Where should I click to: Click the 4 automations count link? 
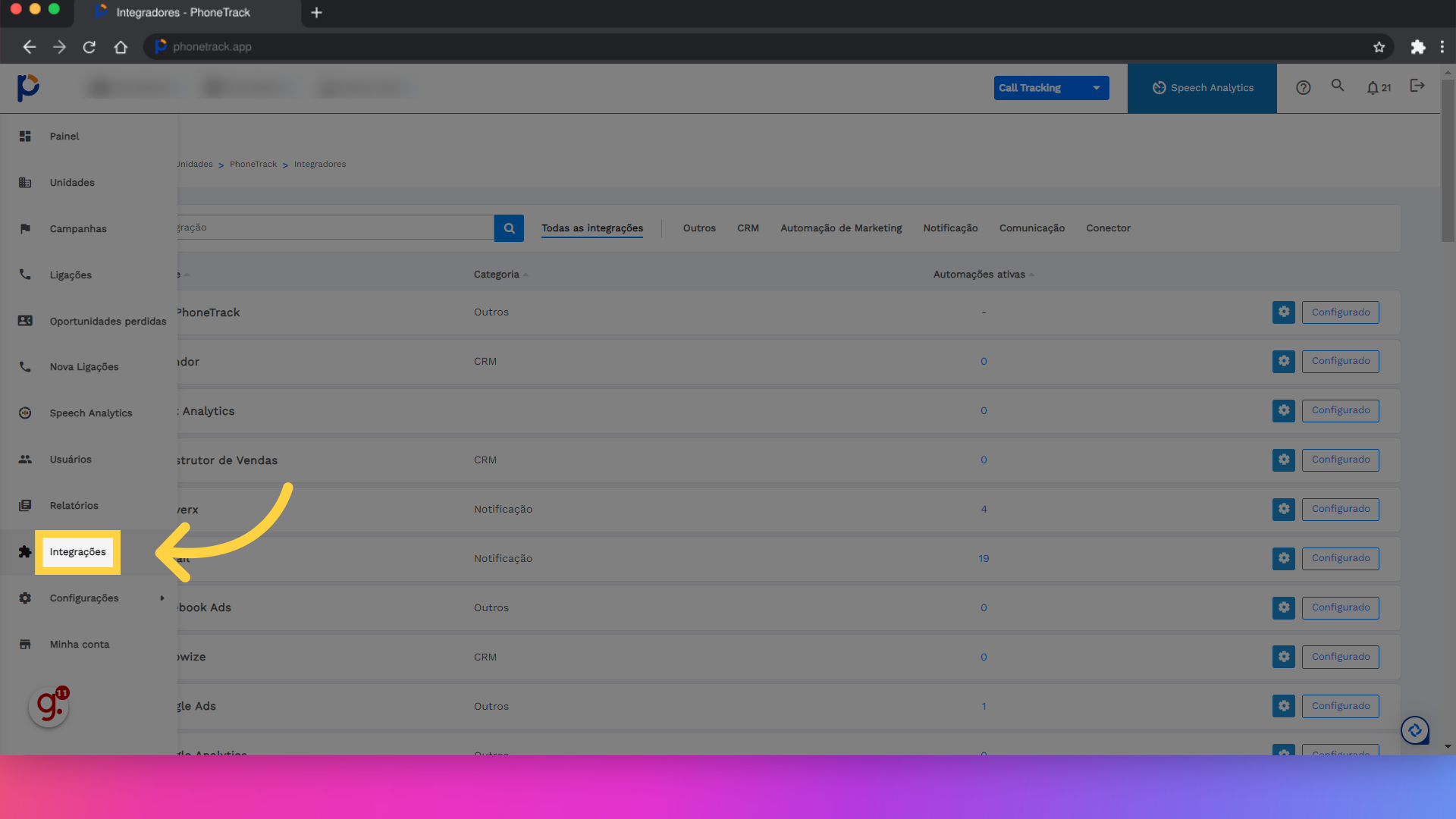tap(984, 510)
